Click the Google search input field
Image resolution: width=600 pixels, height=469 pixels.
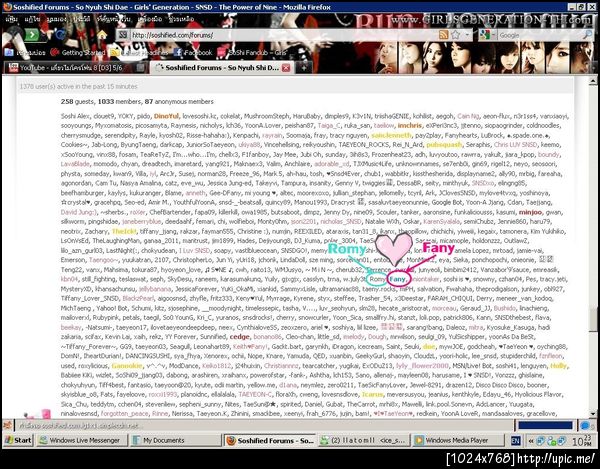[x=540, y=35]
